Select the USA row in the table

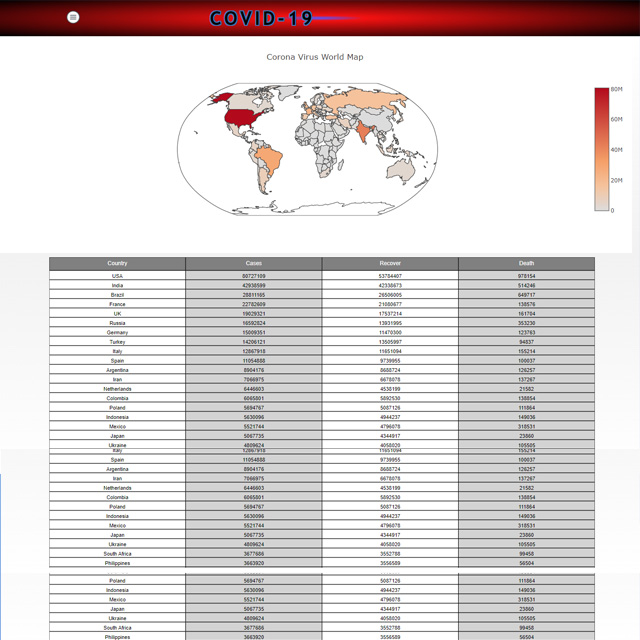point(117,276)
